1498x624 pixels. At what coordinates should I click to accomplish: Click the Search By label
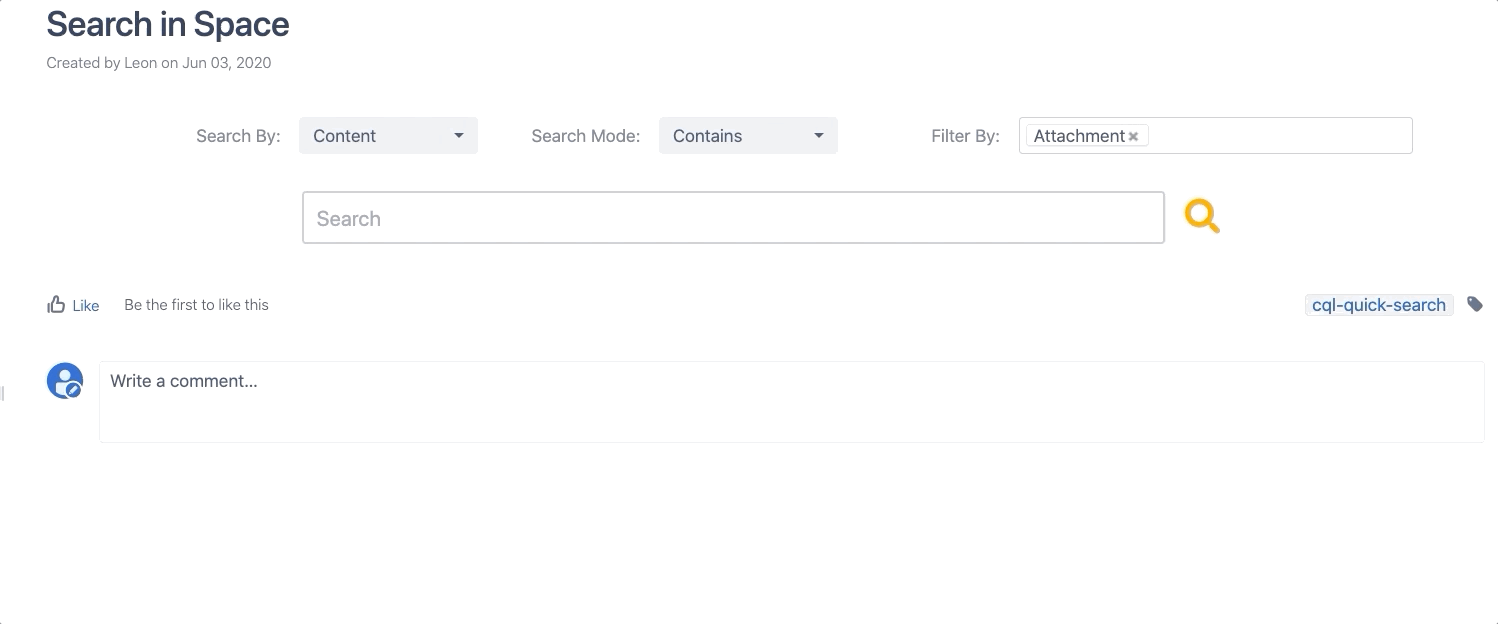238,136
